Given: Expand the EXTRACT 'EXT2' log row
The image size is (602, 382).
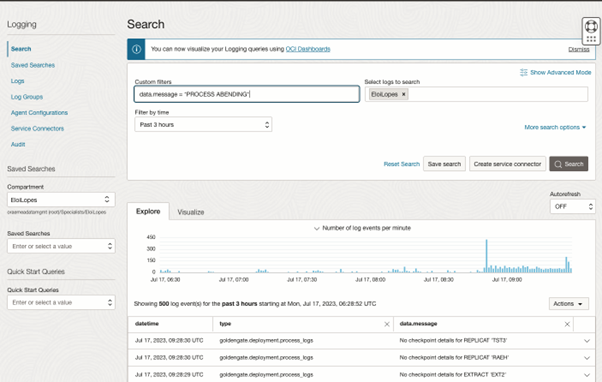Looking at the screenshot, I should (x=587, y=375).
